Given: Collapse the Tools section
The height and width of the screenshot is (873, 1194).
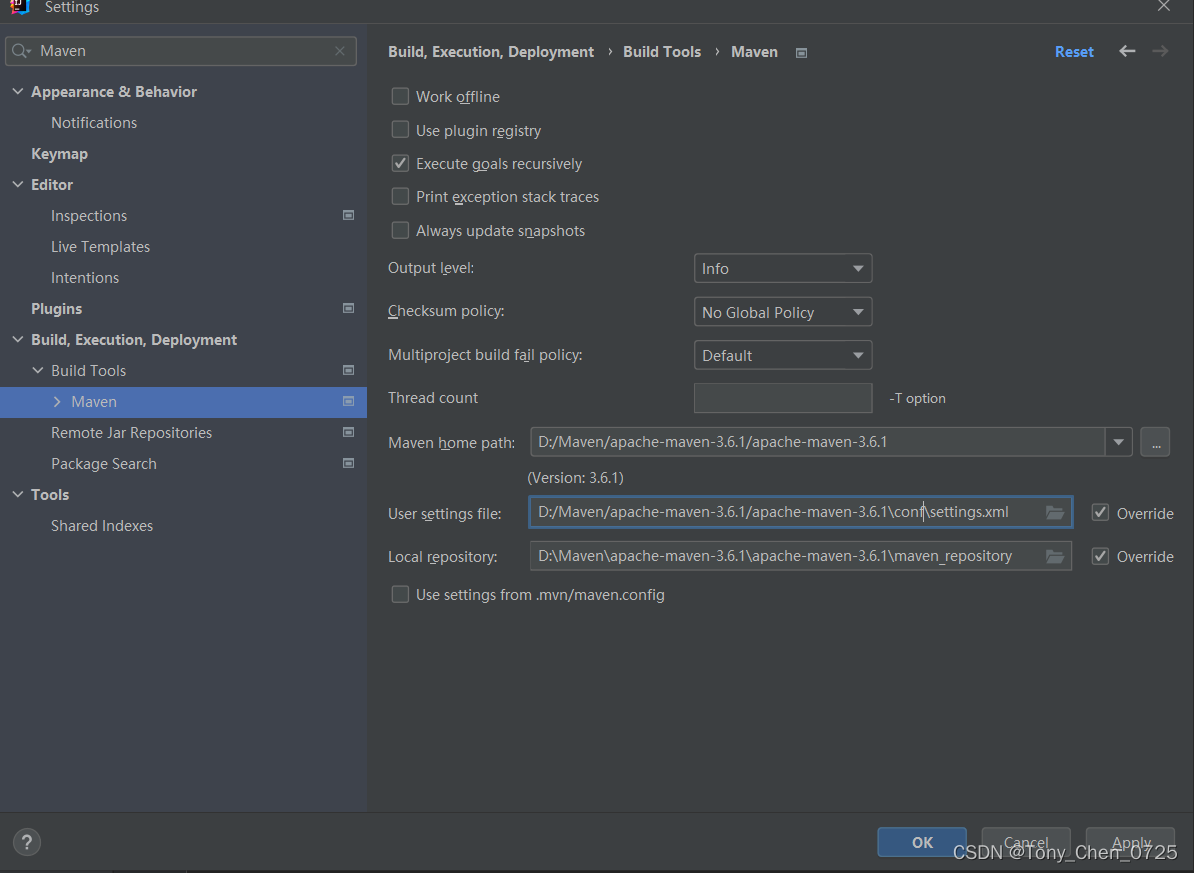Looking at the screenshot, I should (x=18, y=494).
